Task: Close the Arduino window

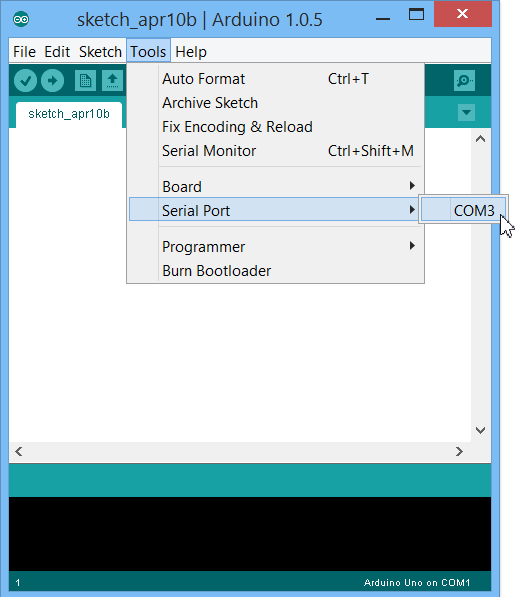Action: tap(463, 14)
